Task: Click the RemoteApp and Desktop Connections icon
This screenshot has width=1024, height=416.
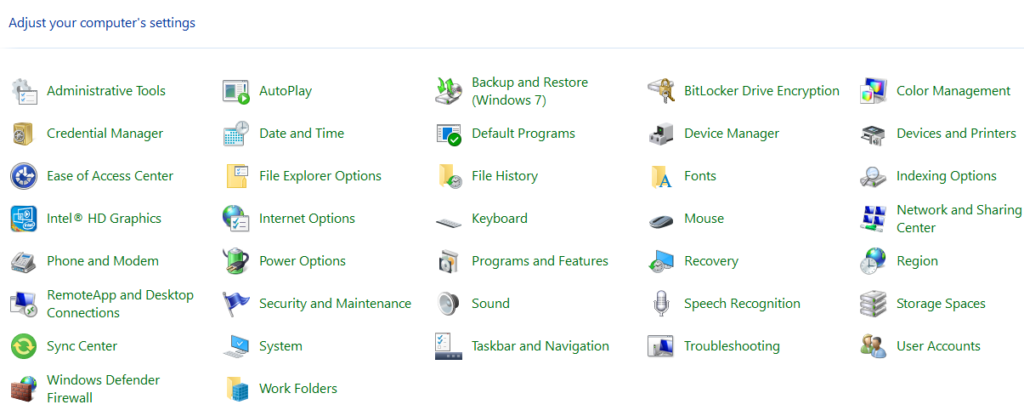Action: click(x=24, y=304)
